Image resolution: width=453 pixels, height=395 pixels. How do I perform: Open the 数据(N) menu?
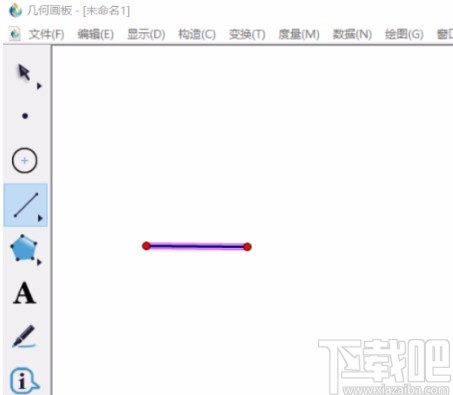coord(352,34)
